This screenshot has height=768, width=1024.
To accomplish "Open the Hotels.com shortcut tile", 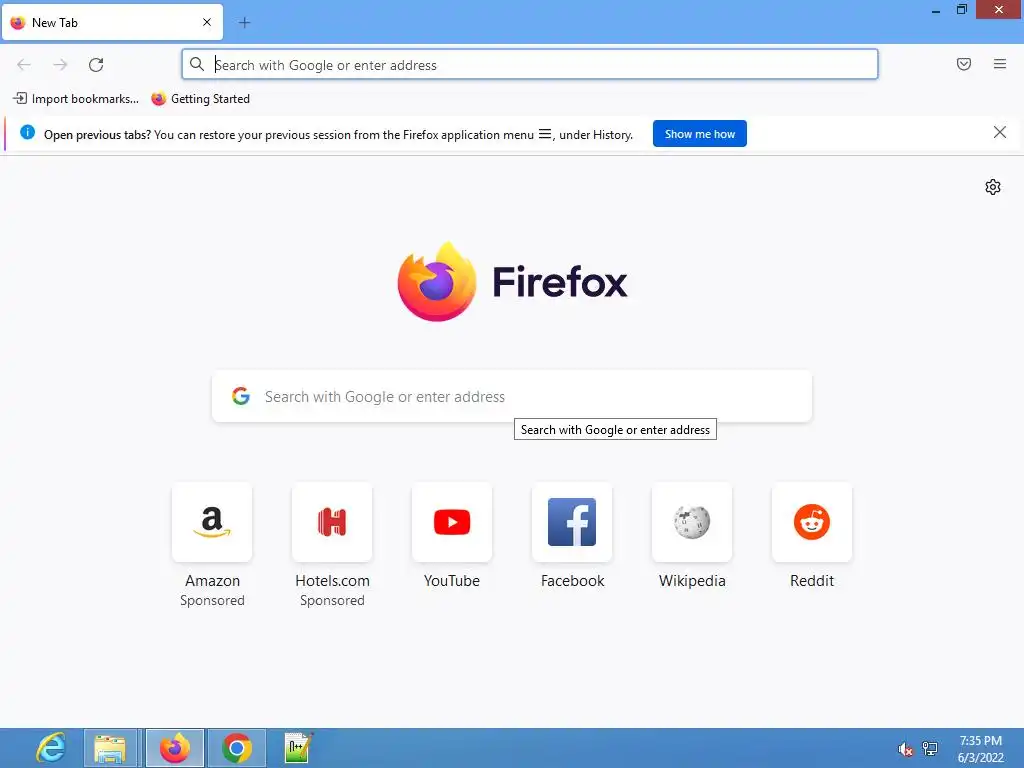I will click(332, 522).
